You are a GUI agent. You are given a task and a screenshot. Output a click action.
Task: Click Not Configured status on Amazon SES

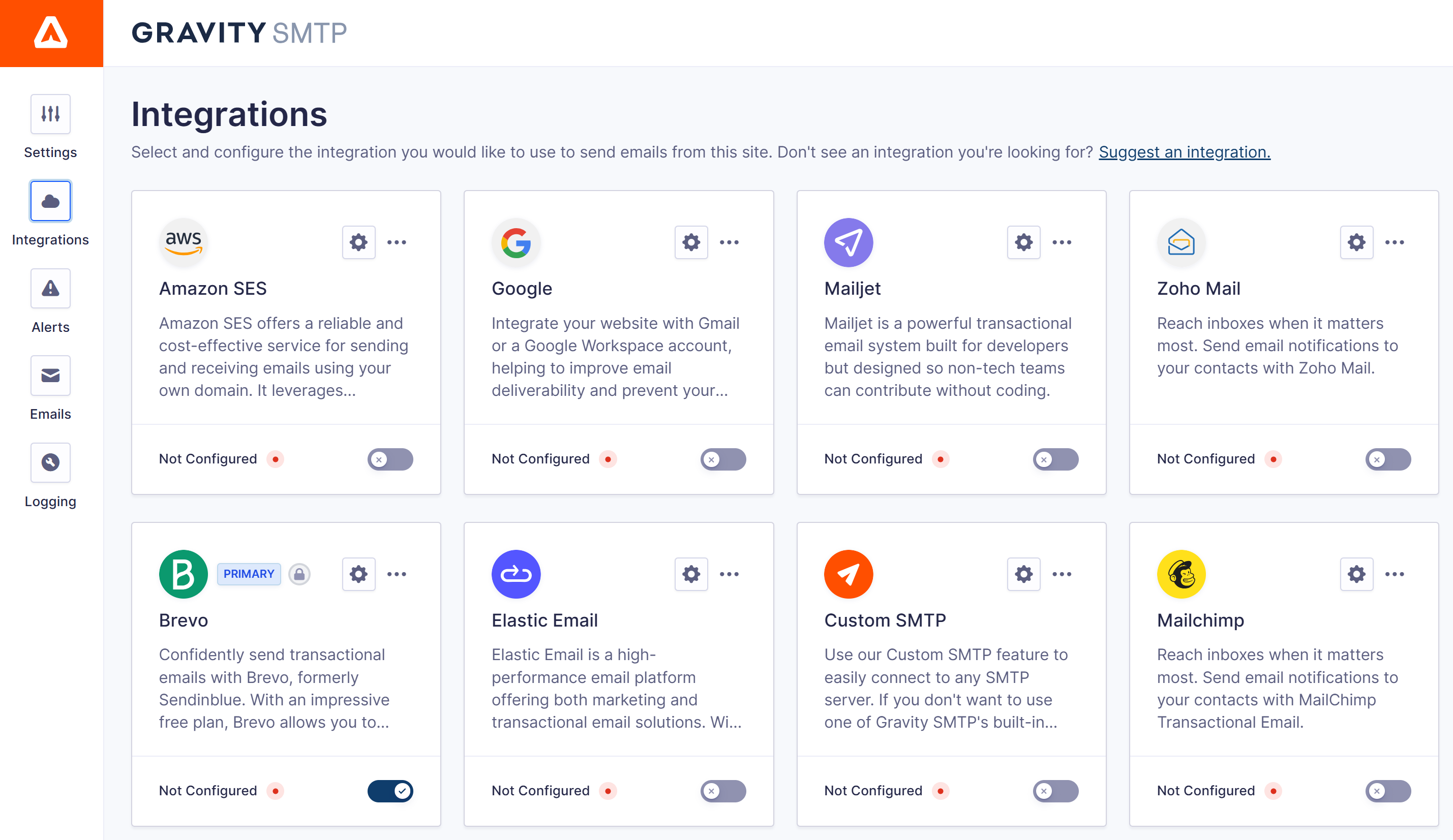208,459
